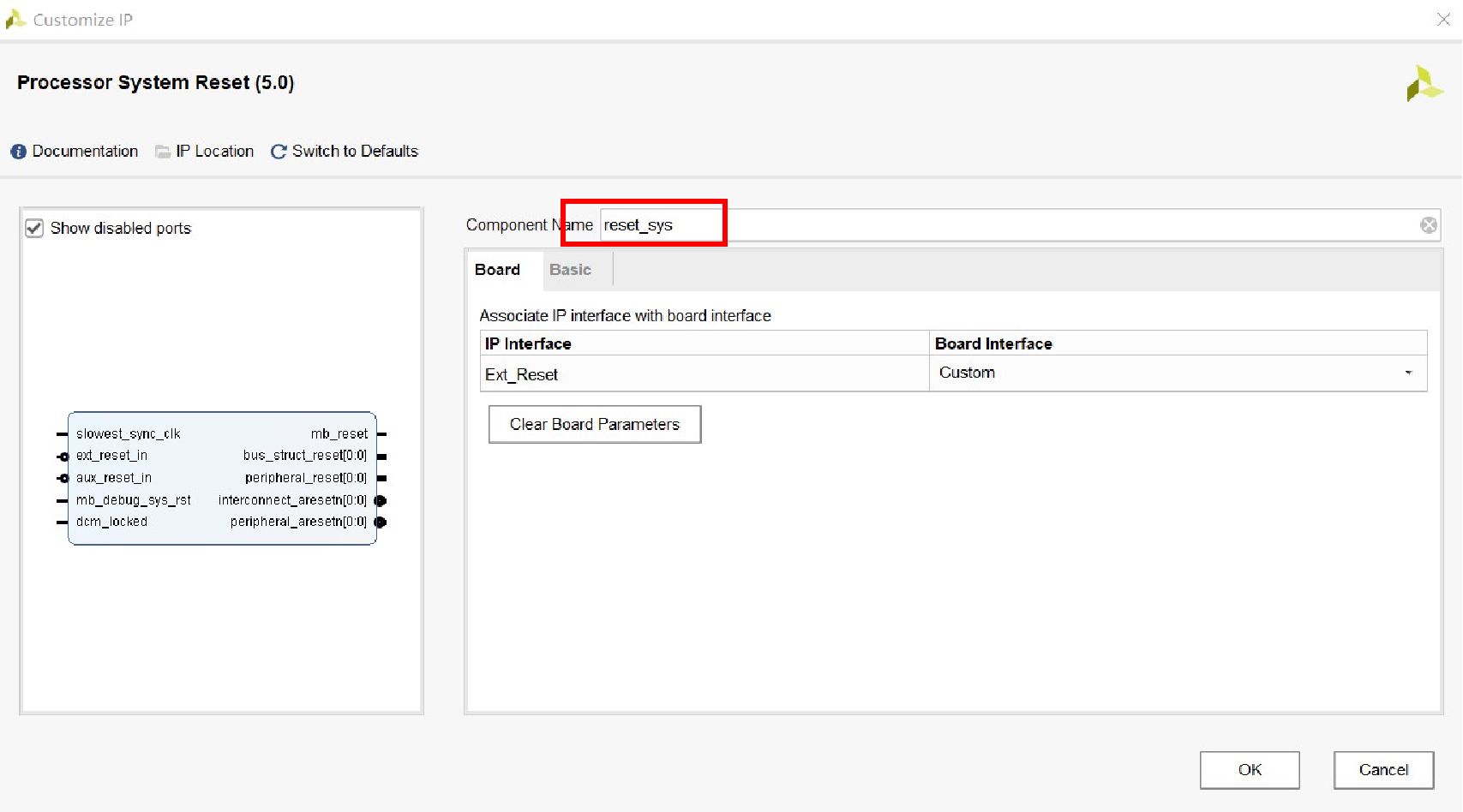Open Documentation via the info icon
Image resolution: width=1463 pixels, height=812 pixels.
click(x=18, y=152)
